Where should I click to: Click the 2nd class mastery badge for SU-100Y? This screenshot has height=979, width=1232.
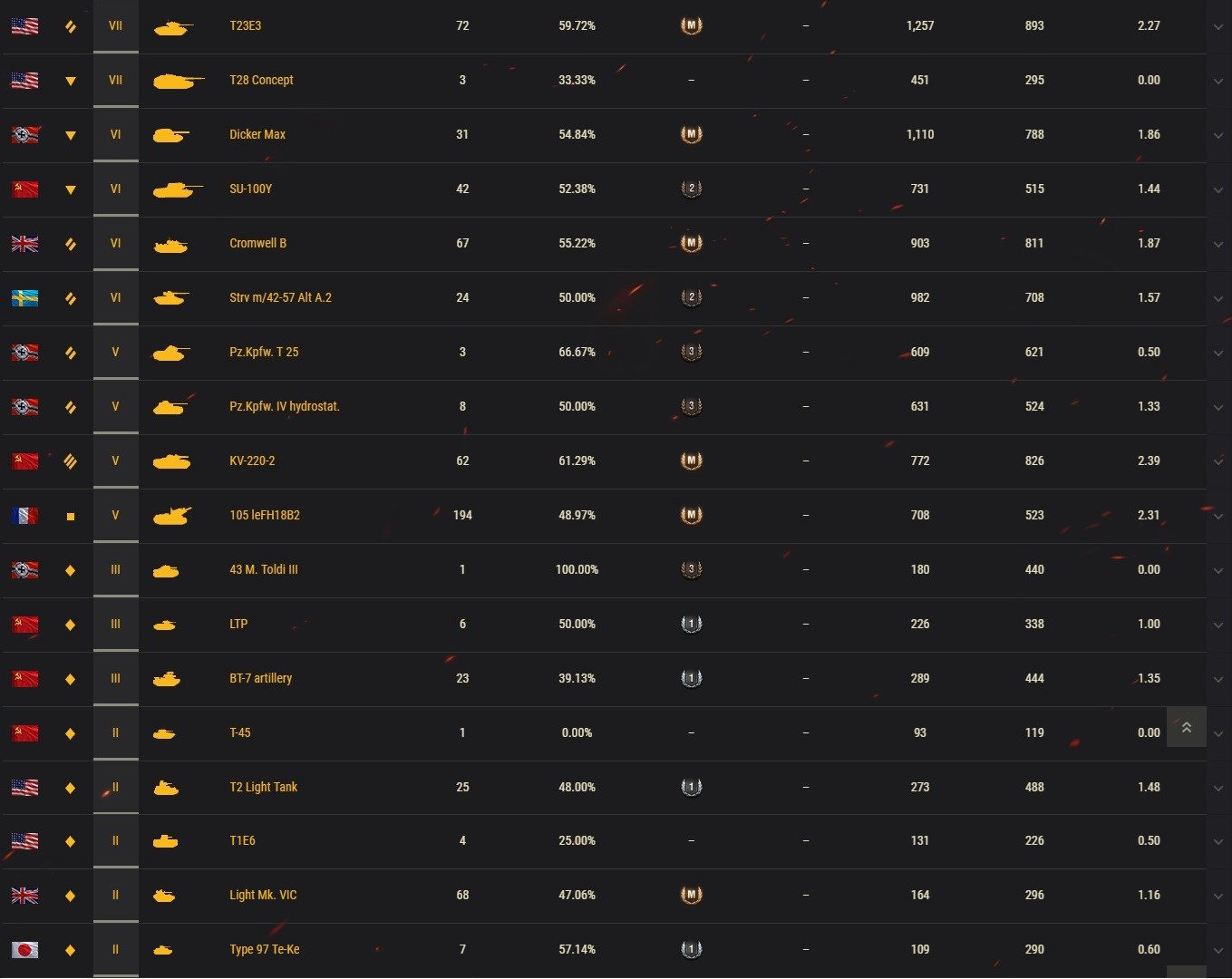692,189
